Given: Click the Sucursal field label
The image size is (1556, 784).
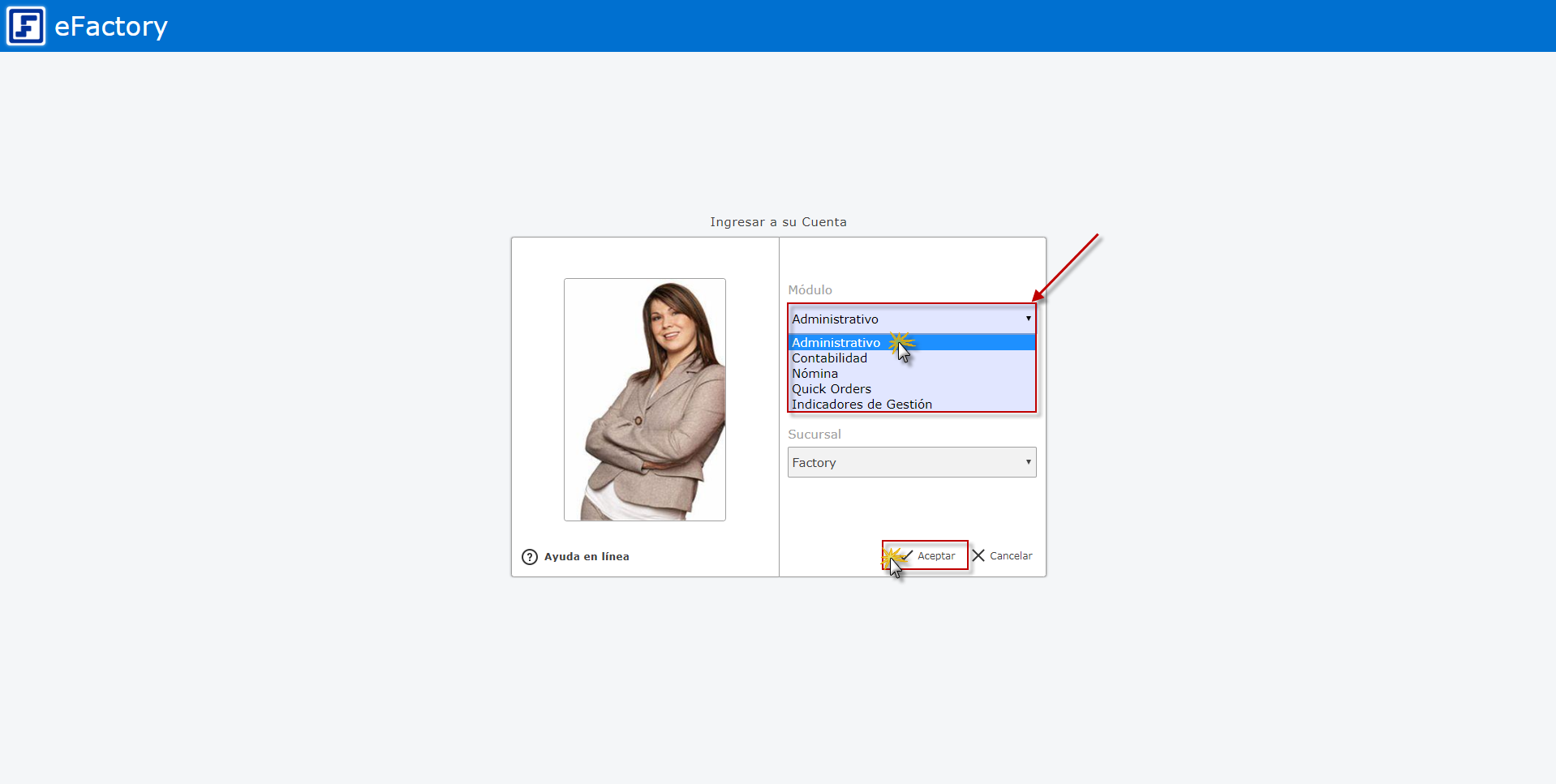Looking at the screenshot, I should coord(815,435).
